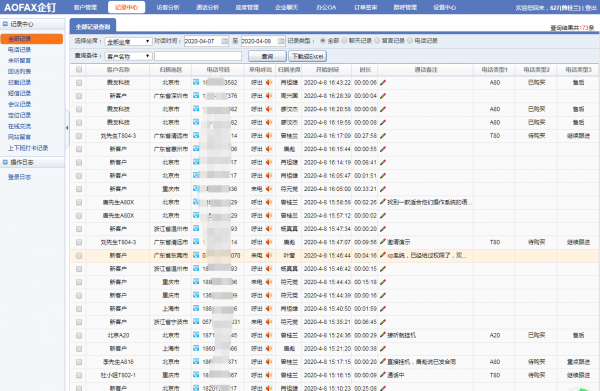This screenshot has width=600, height=391.
Task: Tick the select-all checkbox in the table header
Action: click(79, 69)
